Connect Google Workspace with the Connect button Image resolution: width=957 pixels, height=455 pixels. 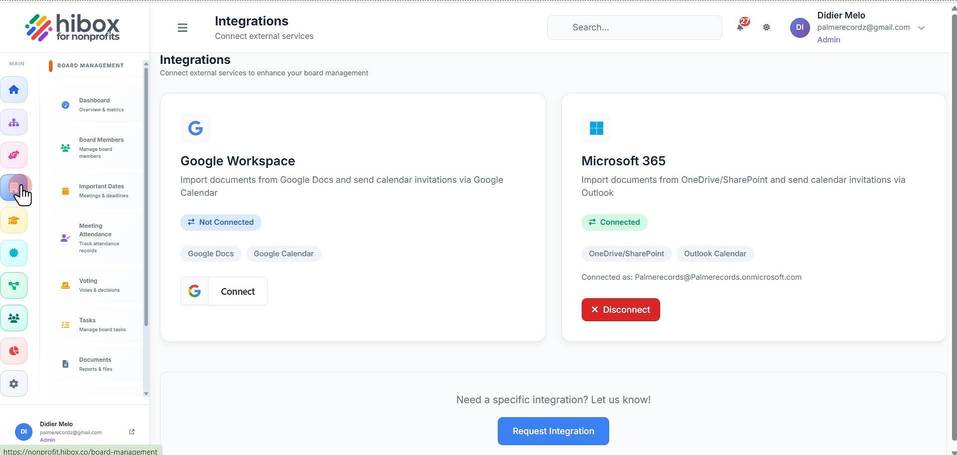pyautogui.click(x=224, y=291)
